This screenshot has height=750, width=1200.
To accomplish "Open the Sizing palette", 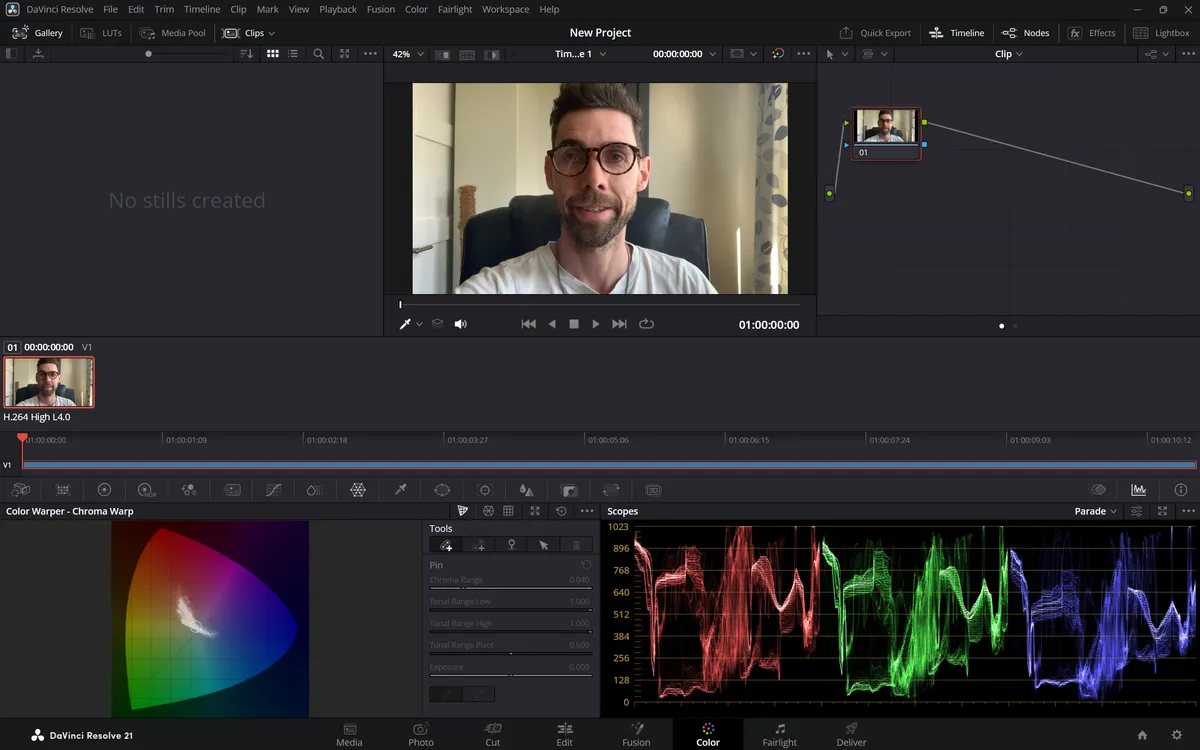I will click(611, 490).
